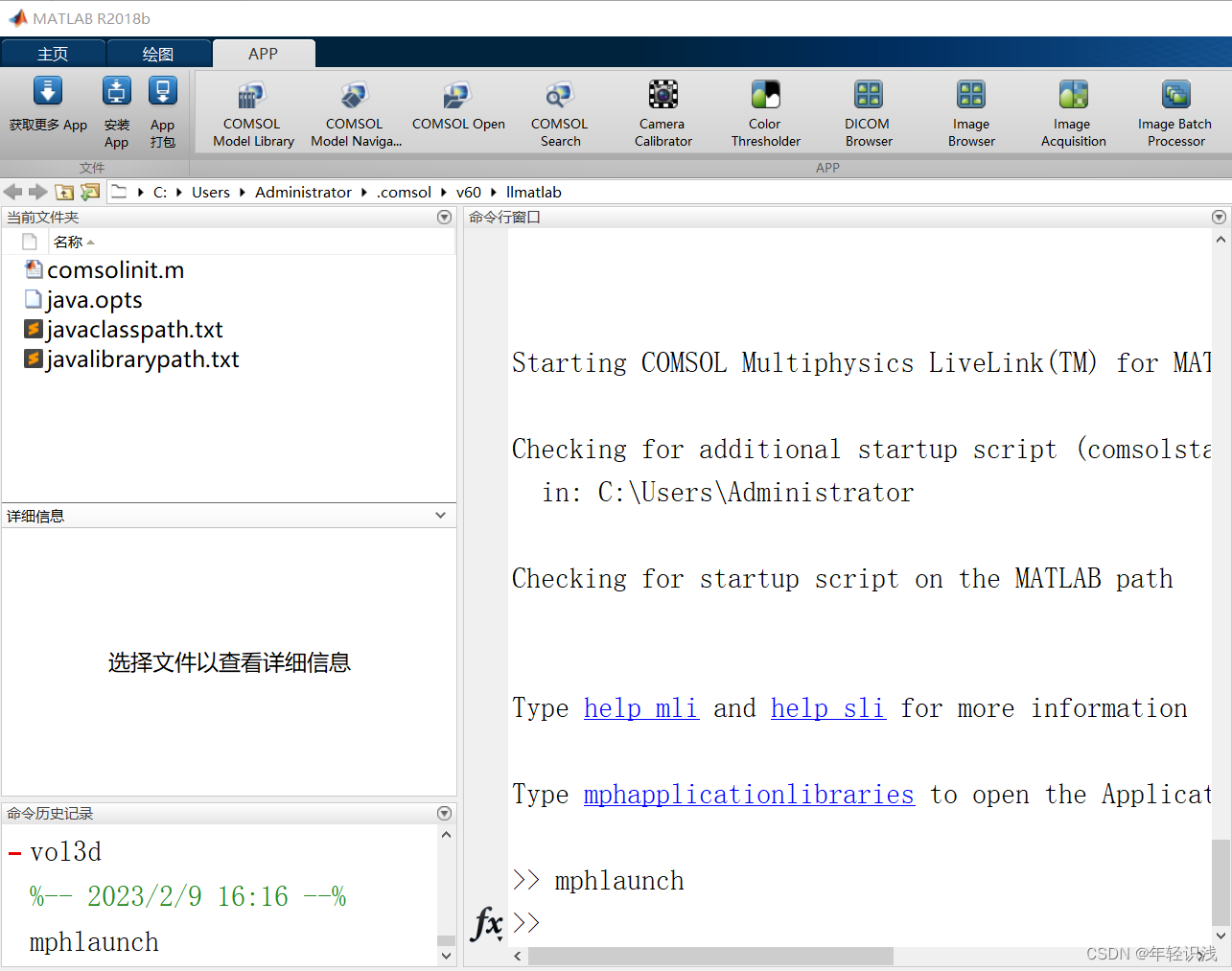
Task: Click the Command History scroll down arrow
Action: pyautogui.click(x=446, y=956)
